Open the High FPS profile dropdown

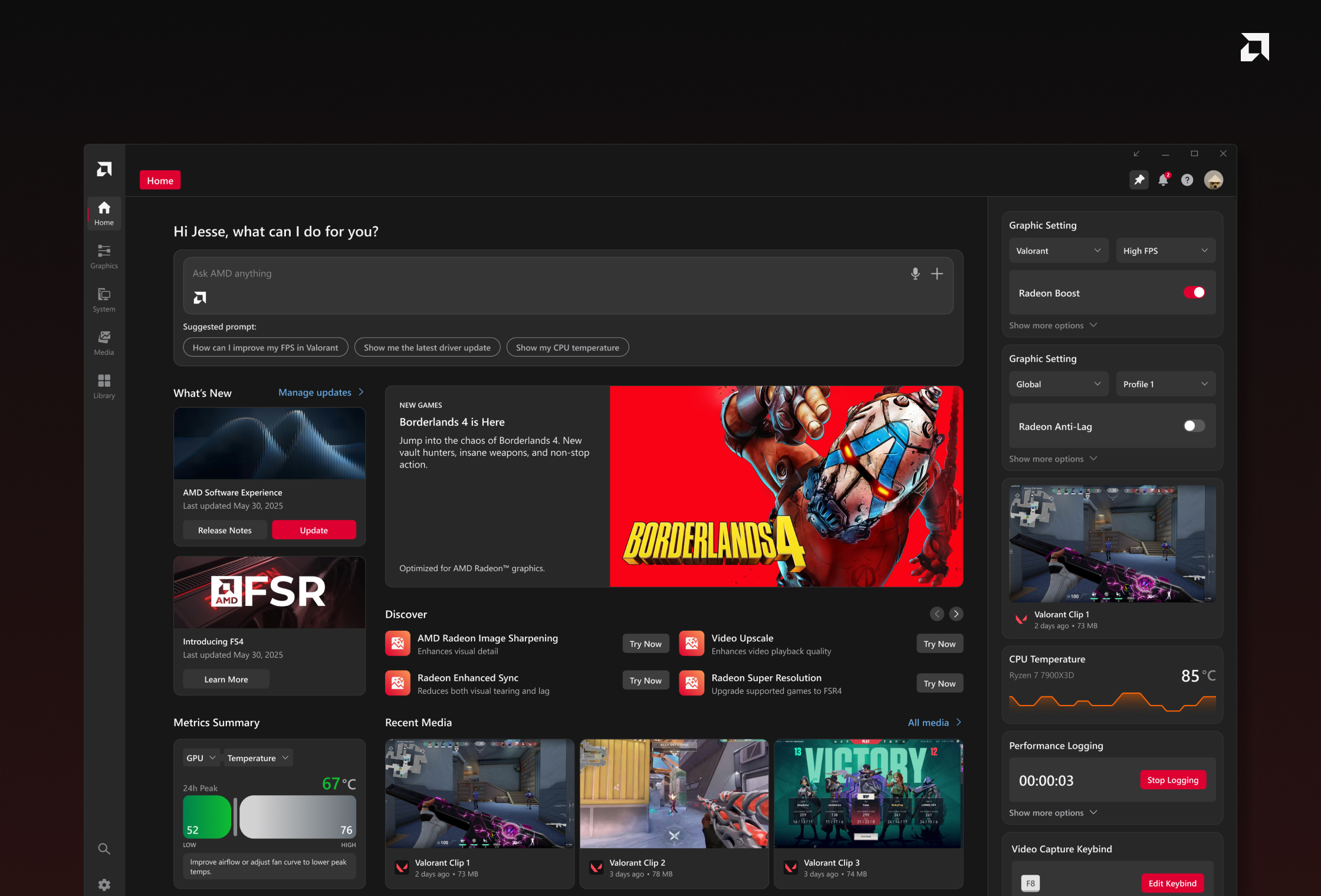coord(1165,251)
